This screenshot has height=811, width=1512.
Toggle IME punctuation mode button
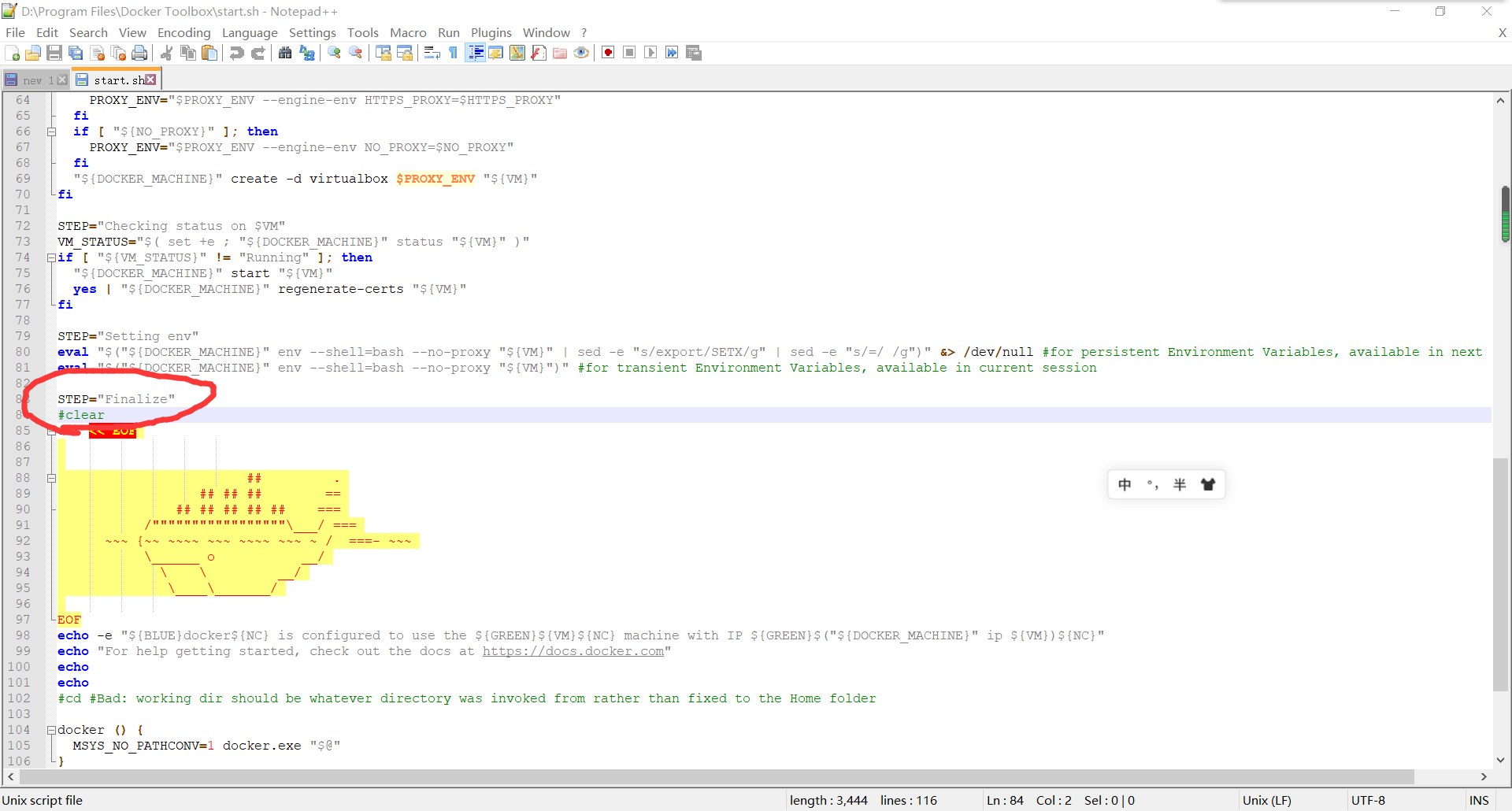coord(1152,484)
